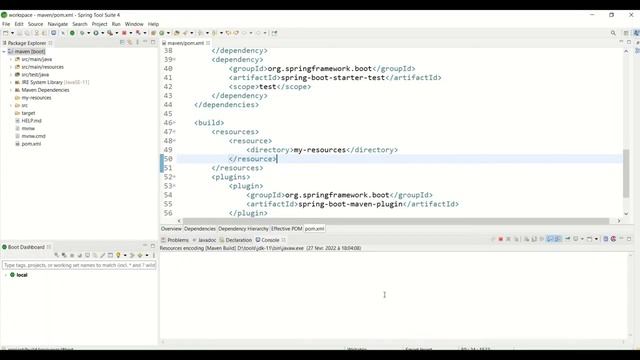Screen dimensions: 640x360
Task: Open the New wizard toolbar icon
Action: tap(6, 33)
